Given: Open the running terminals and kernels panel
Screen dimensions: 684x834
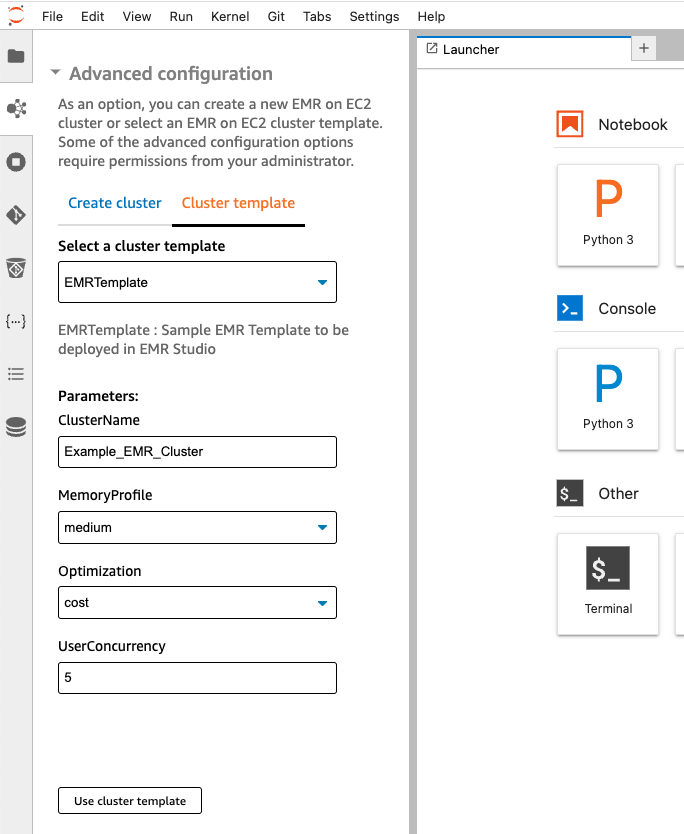Looking at the screenshot, I should click(15, 161).
